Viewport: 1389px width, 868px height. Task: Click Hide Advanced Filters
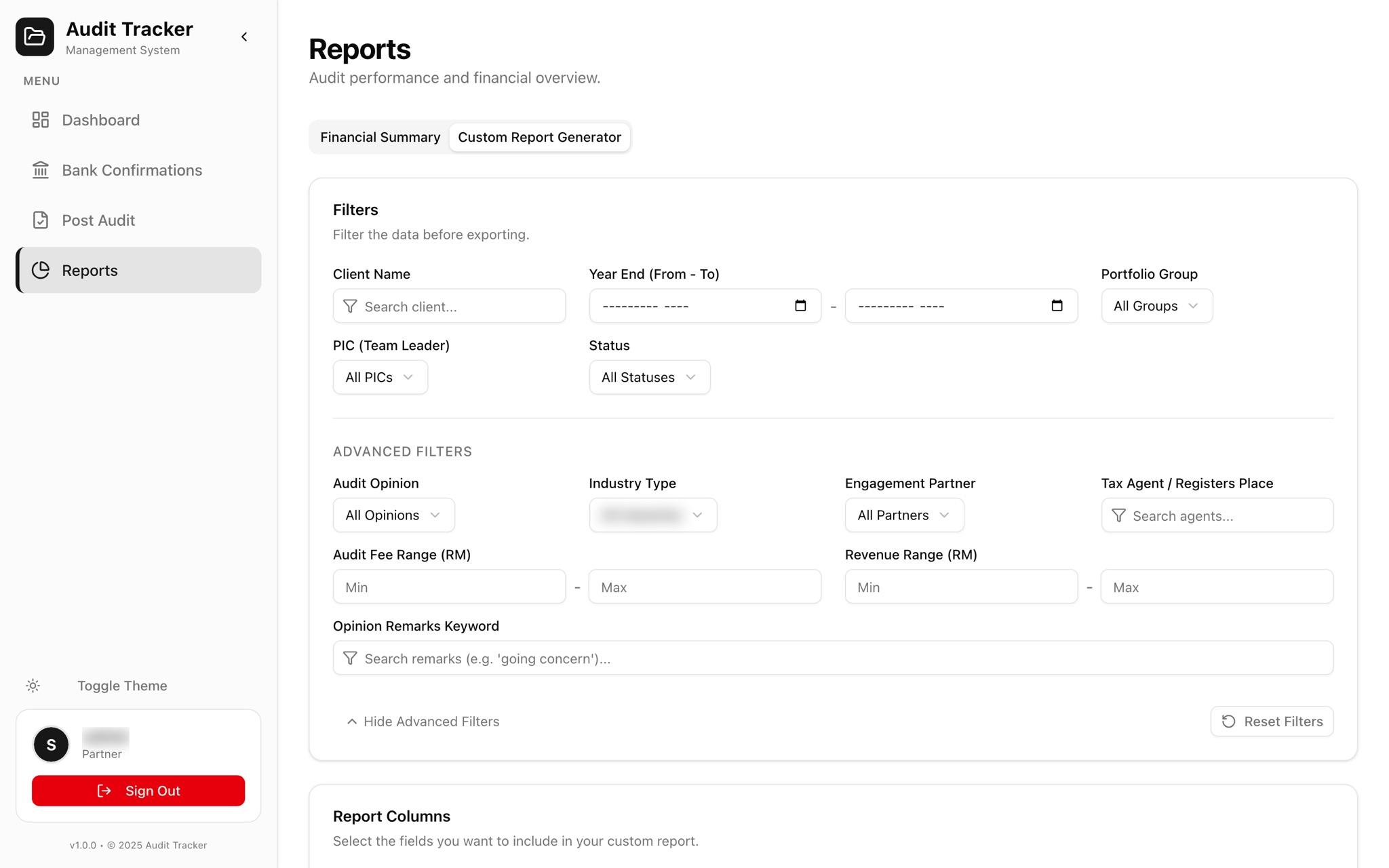pos(423,722)
